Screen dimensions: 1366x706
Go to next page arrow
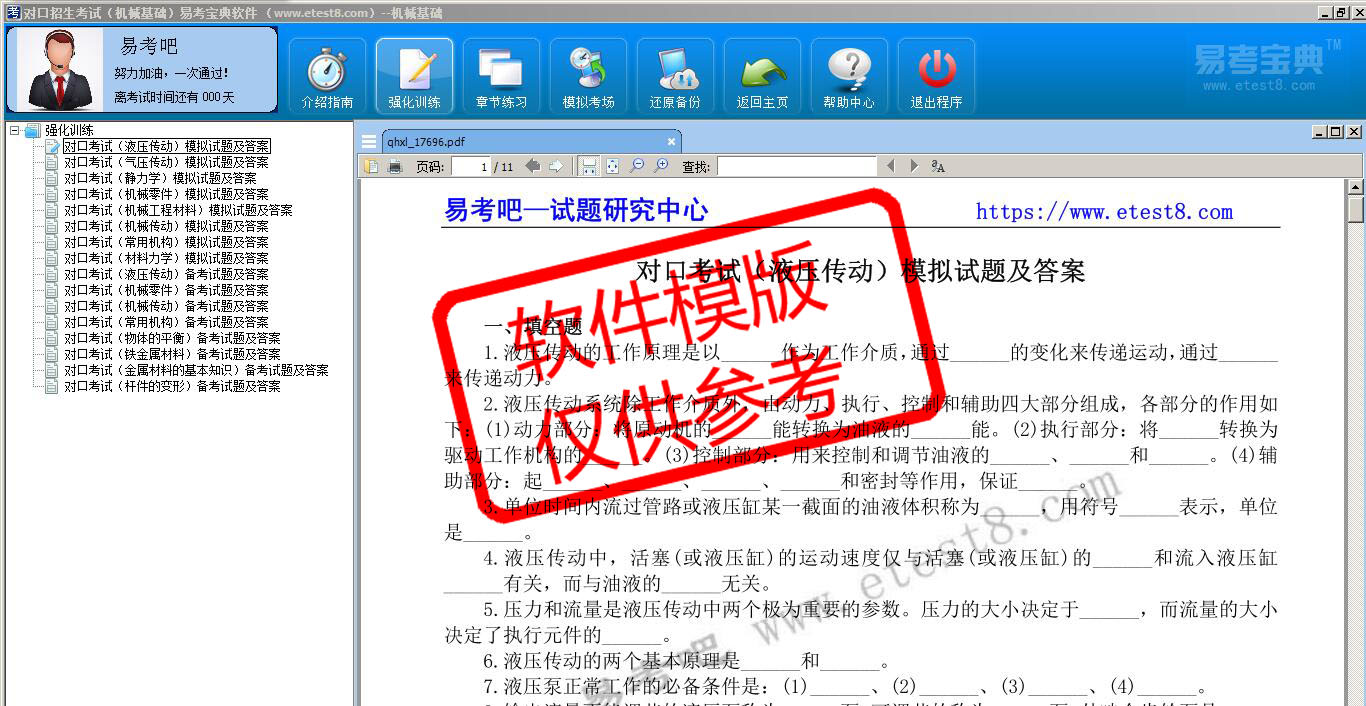[x=556, y=166]
